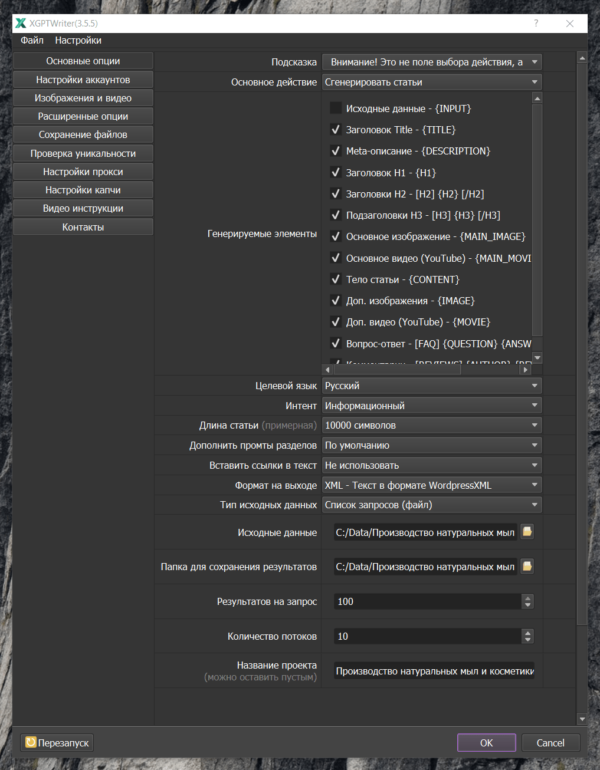Open the Настройки menu
The height and width of the screenshot is (770, 600).
pos(78,40)
